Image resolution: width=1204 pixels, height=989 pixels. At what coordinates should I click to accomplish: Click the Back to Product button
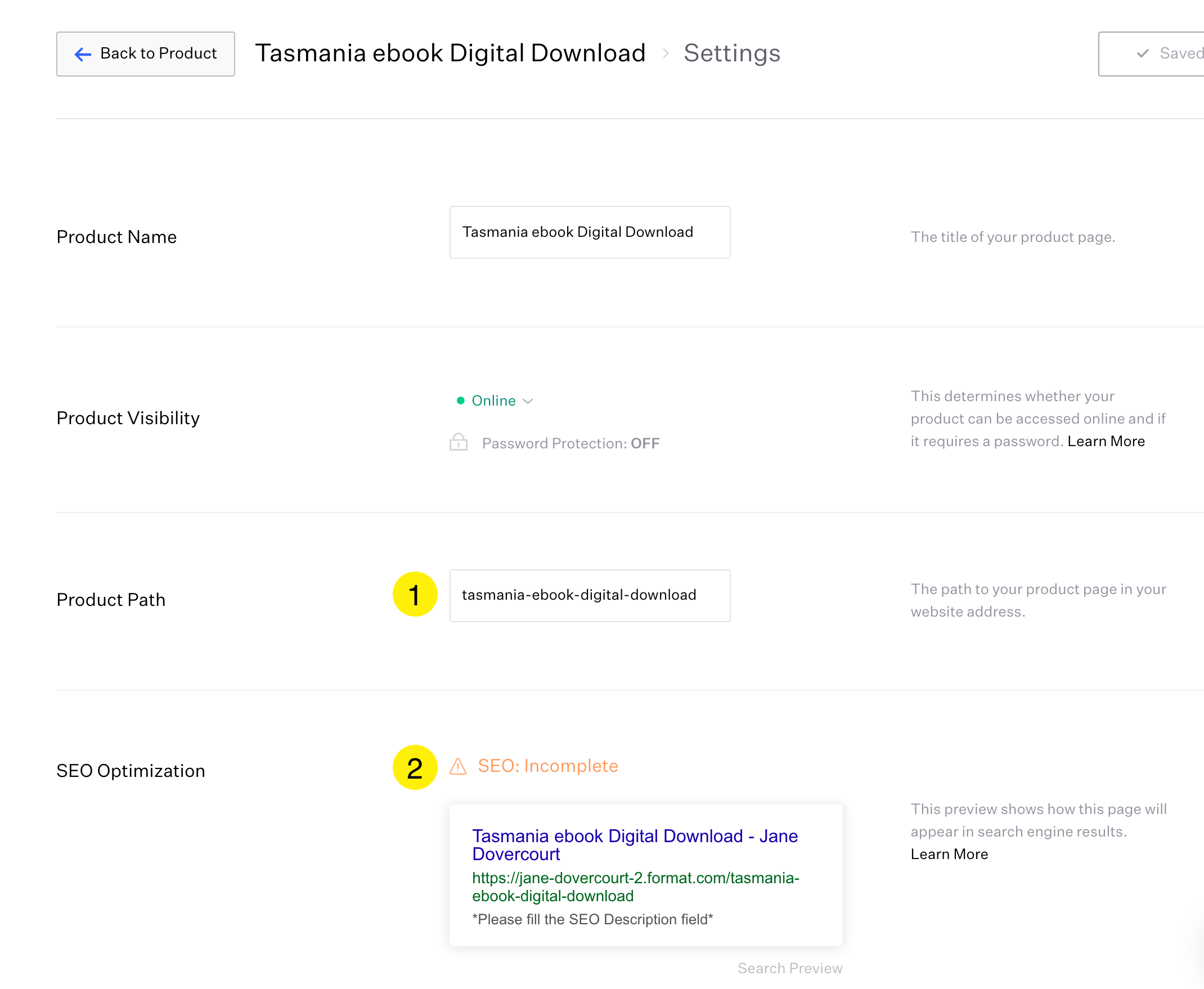(145, 53)
